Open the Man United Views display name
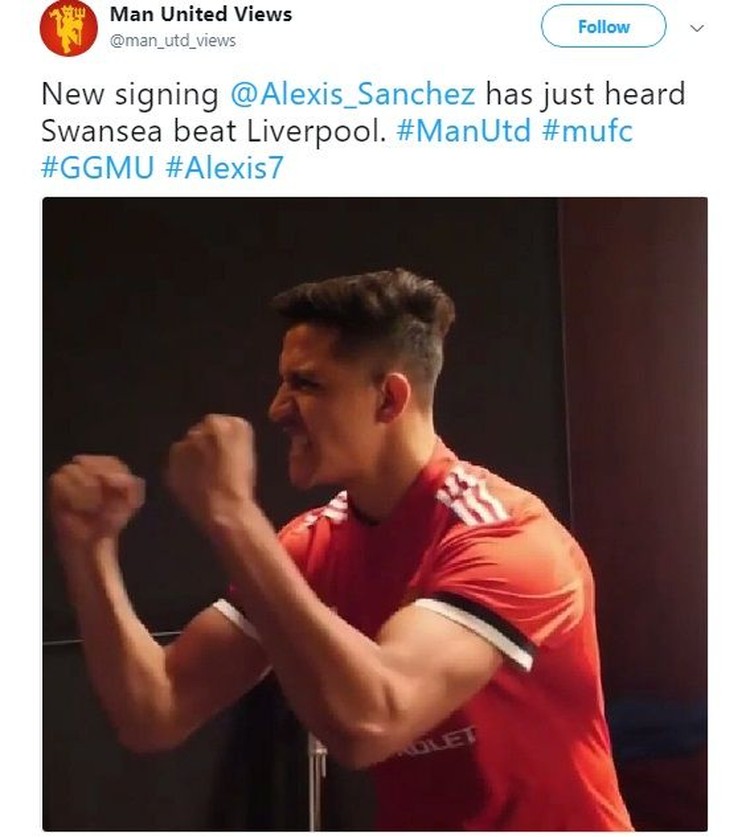Viewport: 750px width, 837px height. point(201,14)
